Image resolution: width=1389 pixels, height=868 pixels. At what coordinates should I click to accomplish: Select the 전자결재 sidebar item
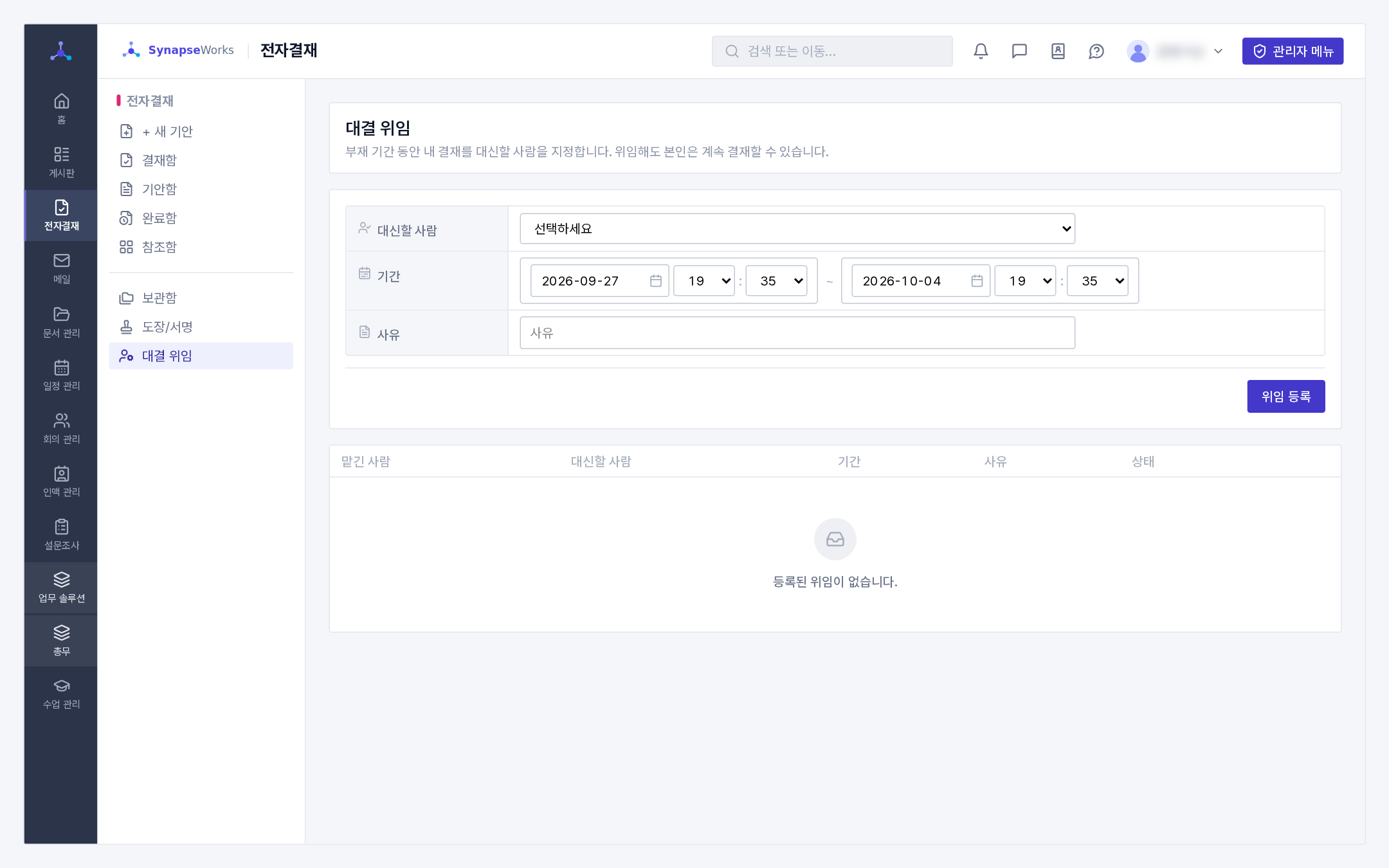point(61,215)
